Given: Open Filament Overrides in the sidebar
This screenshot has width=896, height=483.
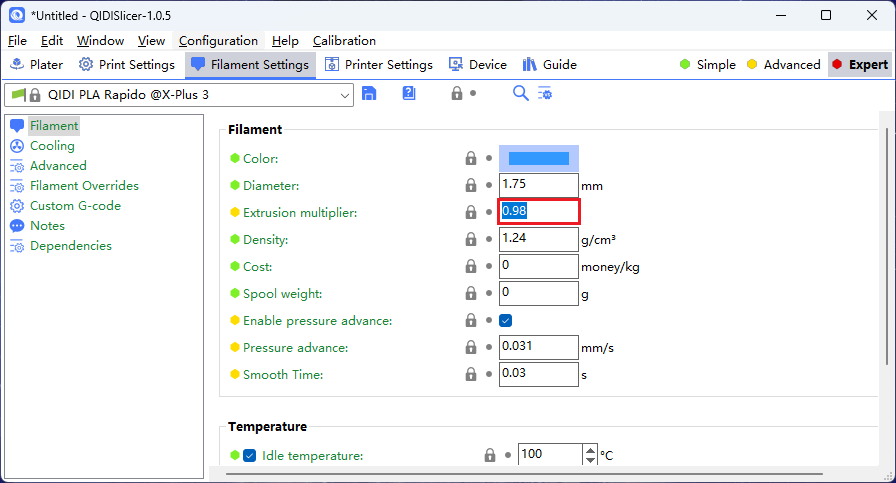Looking at the screenshot, I should (84, 186).
